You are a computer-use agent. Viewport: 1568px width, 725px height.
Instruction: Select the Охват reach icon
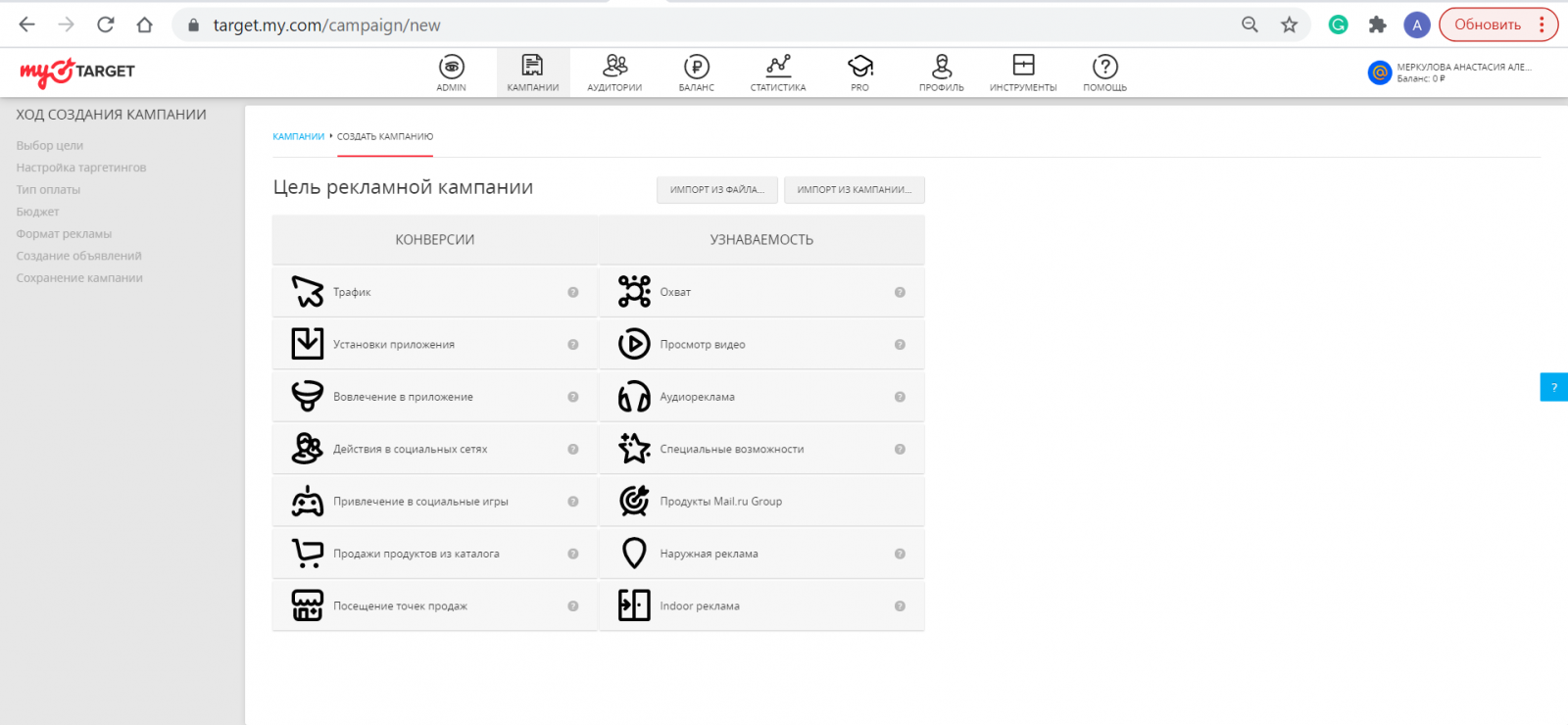click(634, 292)
